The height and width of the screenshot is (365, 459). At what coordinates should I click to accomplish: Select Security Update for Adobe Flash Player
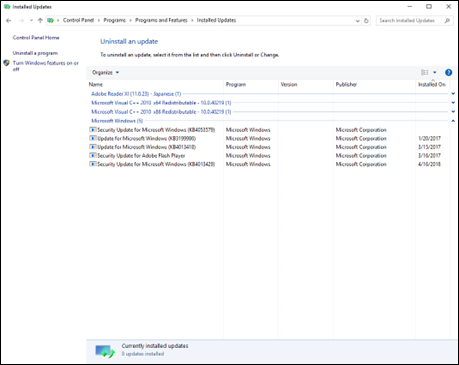pyautogui.click(x=269, y=156)
